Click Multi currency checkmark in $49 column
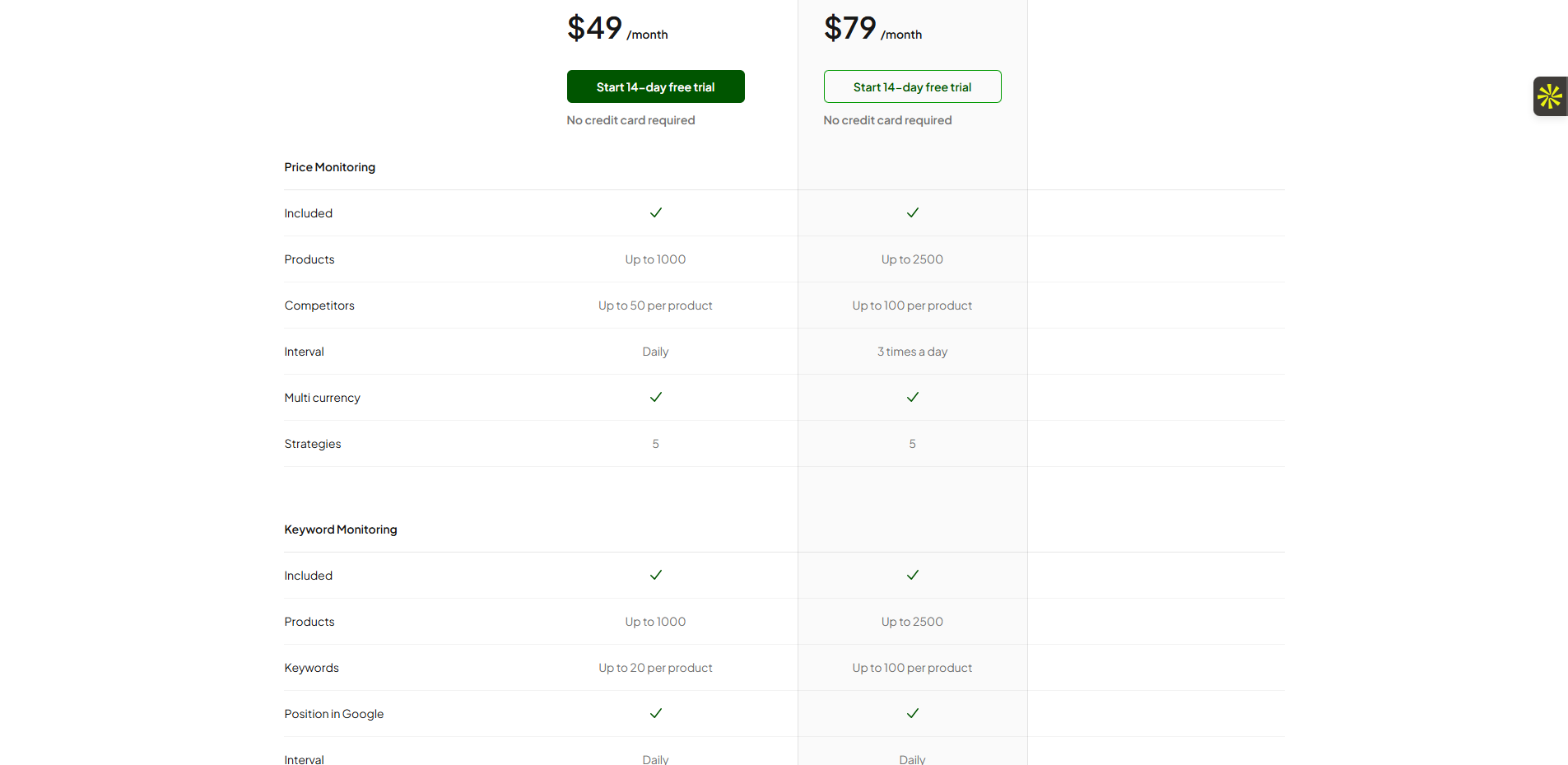 pyautogui.click(x=656, y=397)
